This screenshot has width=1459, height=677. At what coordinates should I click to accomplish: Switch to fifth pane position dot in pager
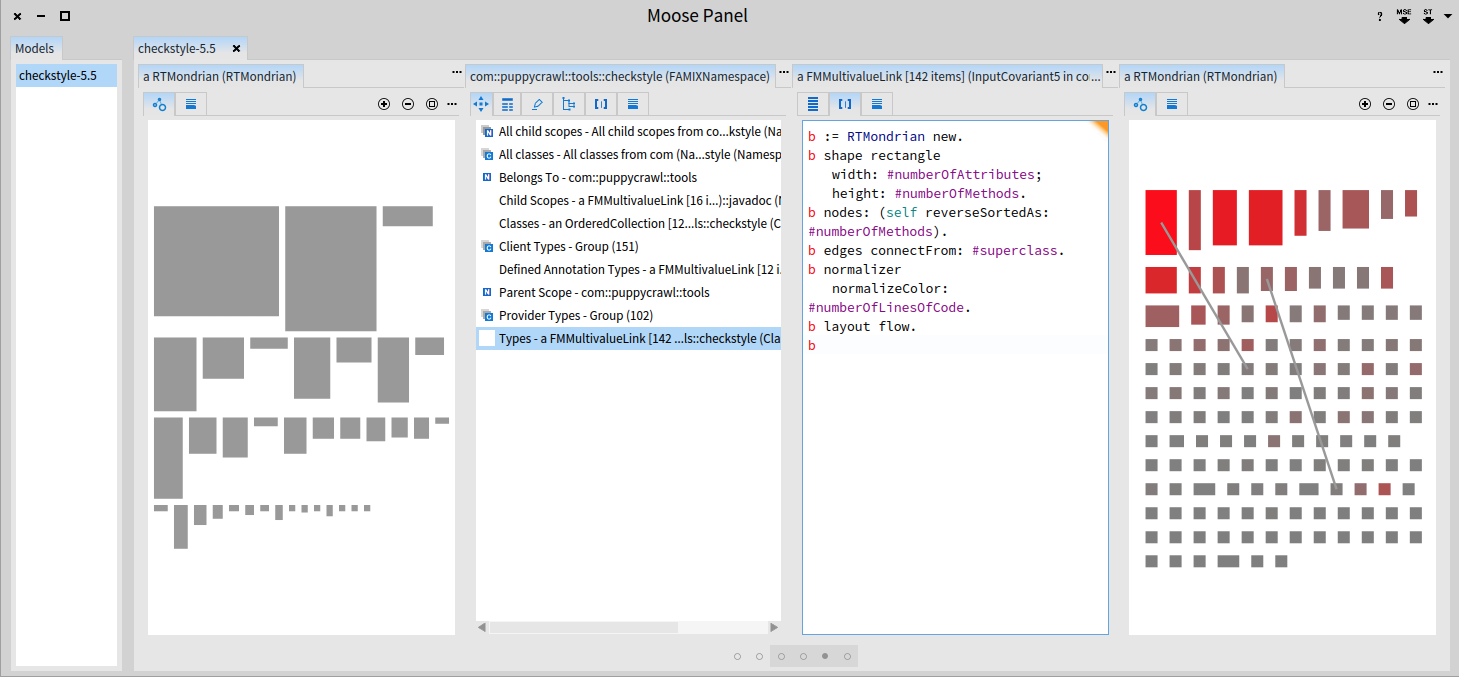click(825, 656)
